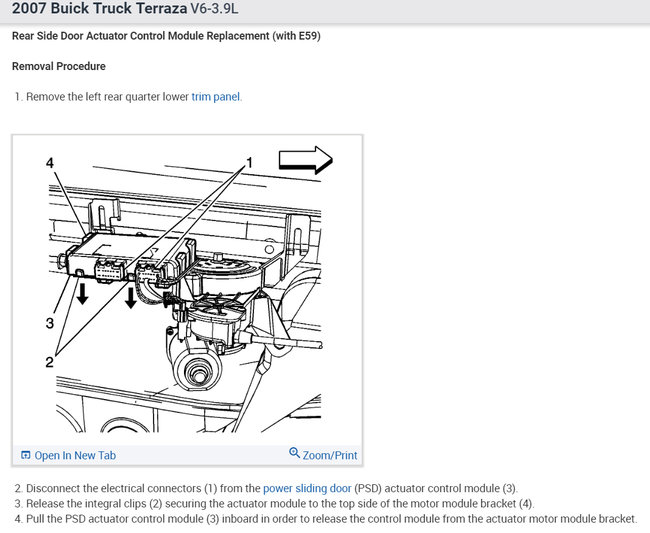Open the trim panel link
The width and height of the screenshot is (650, 533).
coord(216,97)
